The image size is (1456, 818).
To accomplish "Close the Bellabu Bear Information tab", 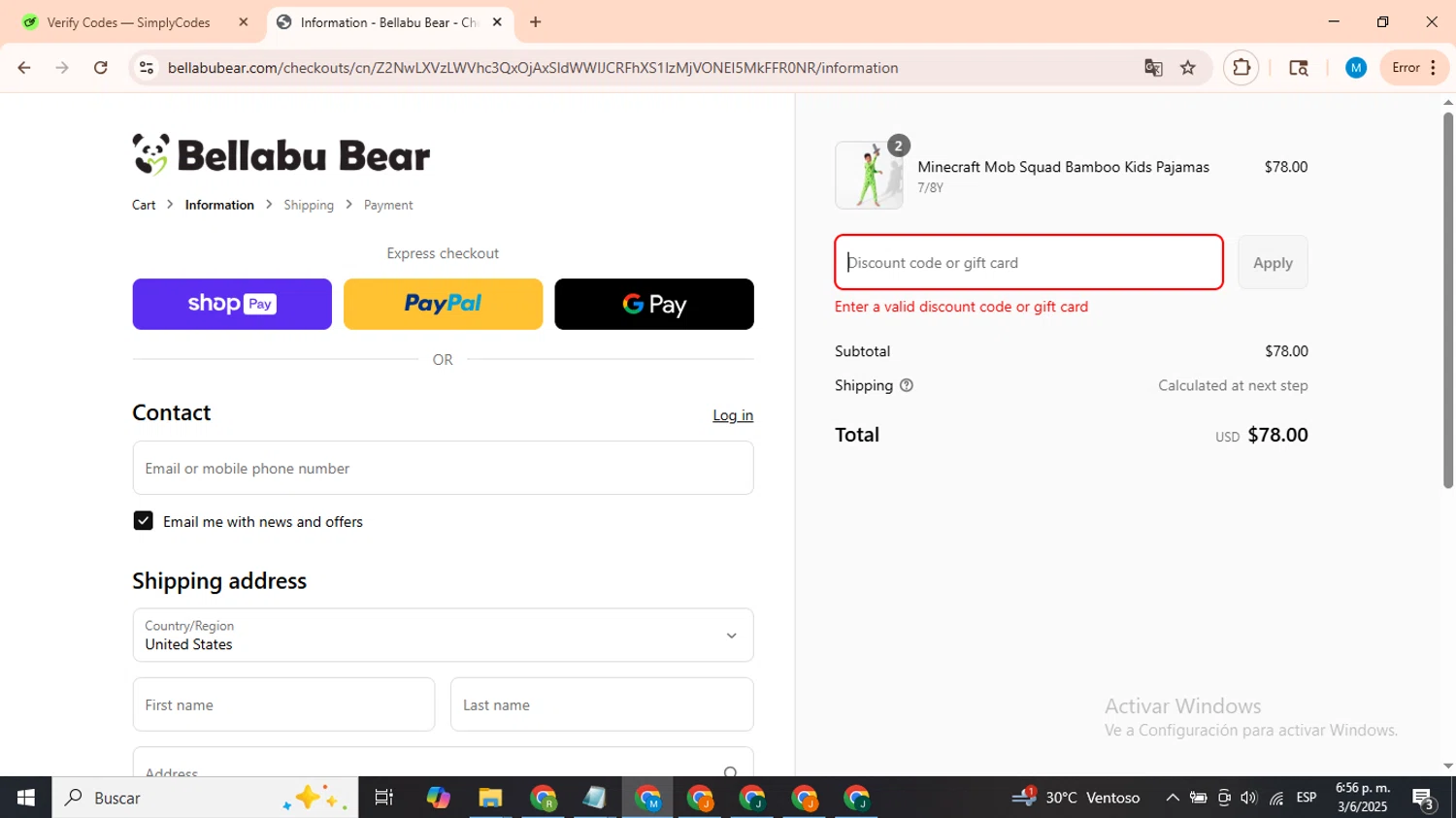I will [497, 22].
